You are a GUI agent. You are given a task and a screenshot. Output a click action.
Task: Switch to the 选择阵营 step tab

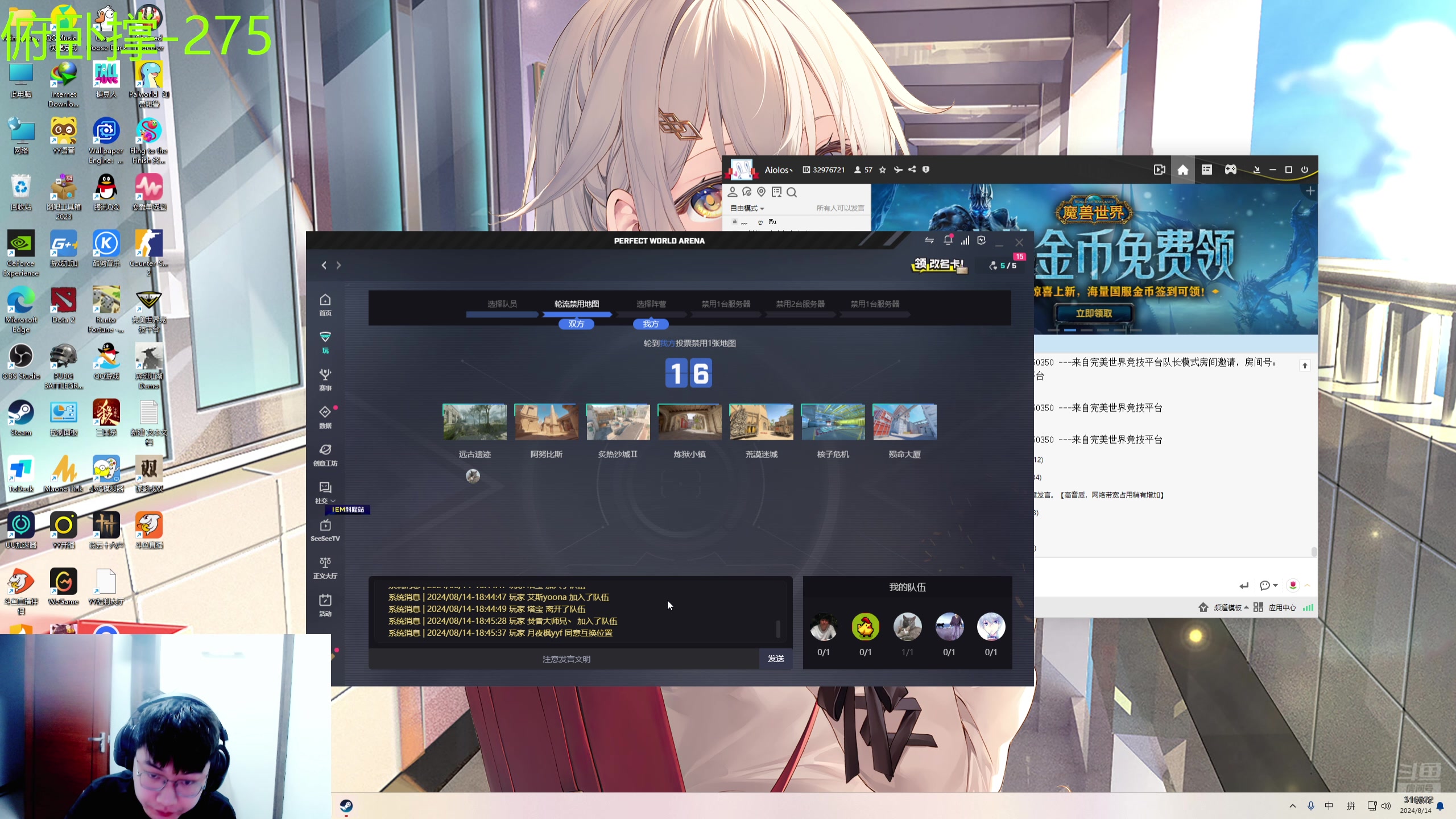pyautogui.click(x=651, y=304)
